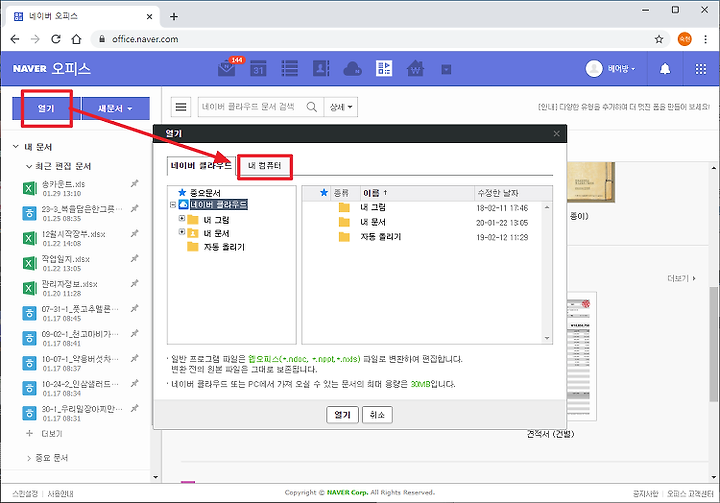
Task: Click file list scrollbar down arrow
Action: click(x=547, y=339)
